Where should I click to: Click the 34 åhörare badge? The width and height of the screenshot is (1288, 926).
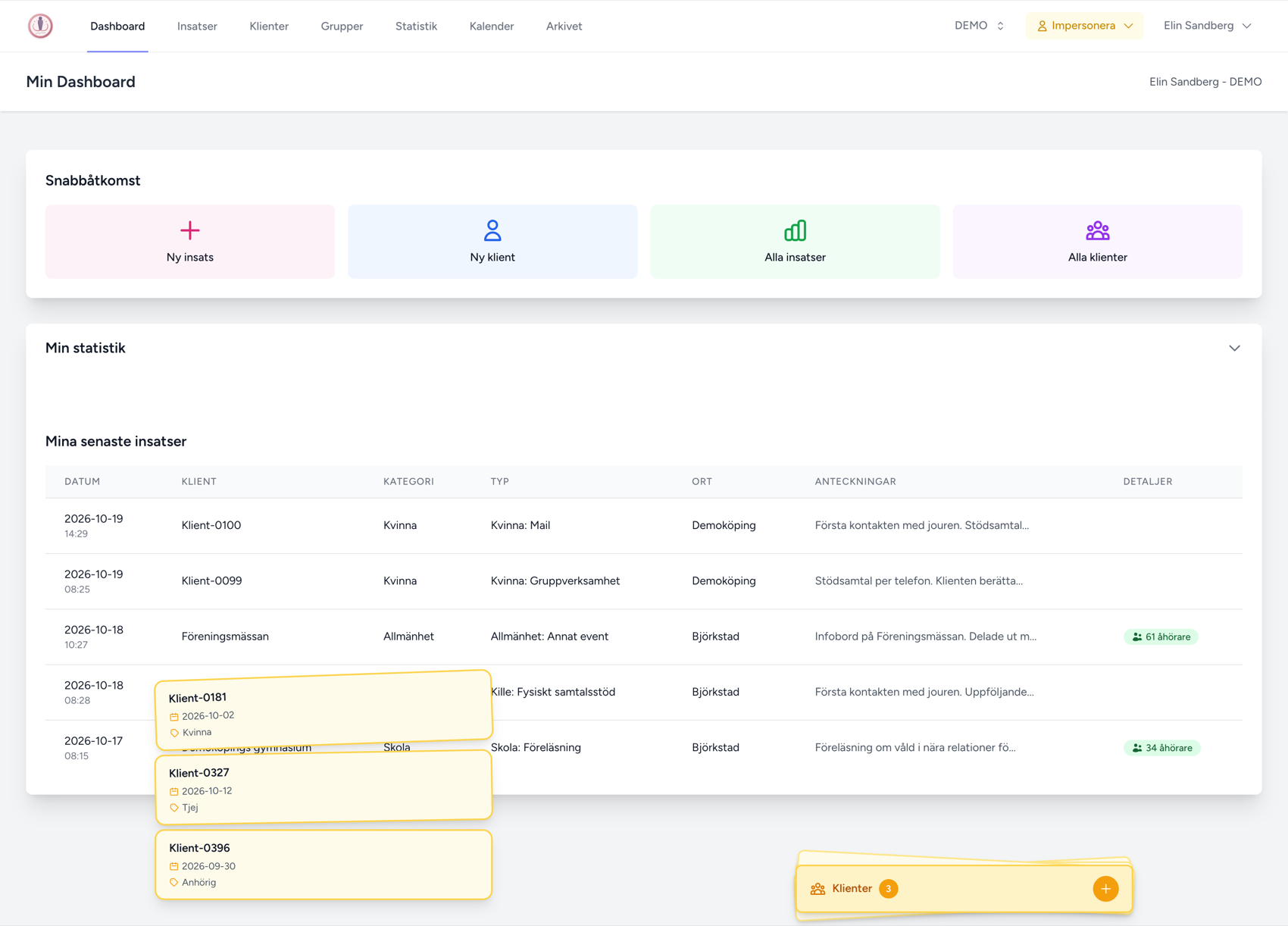[x=1161, y=748]
